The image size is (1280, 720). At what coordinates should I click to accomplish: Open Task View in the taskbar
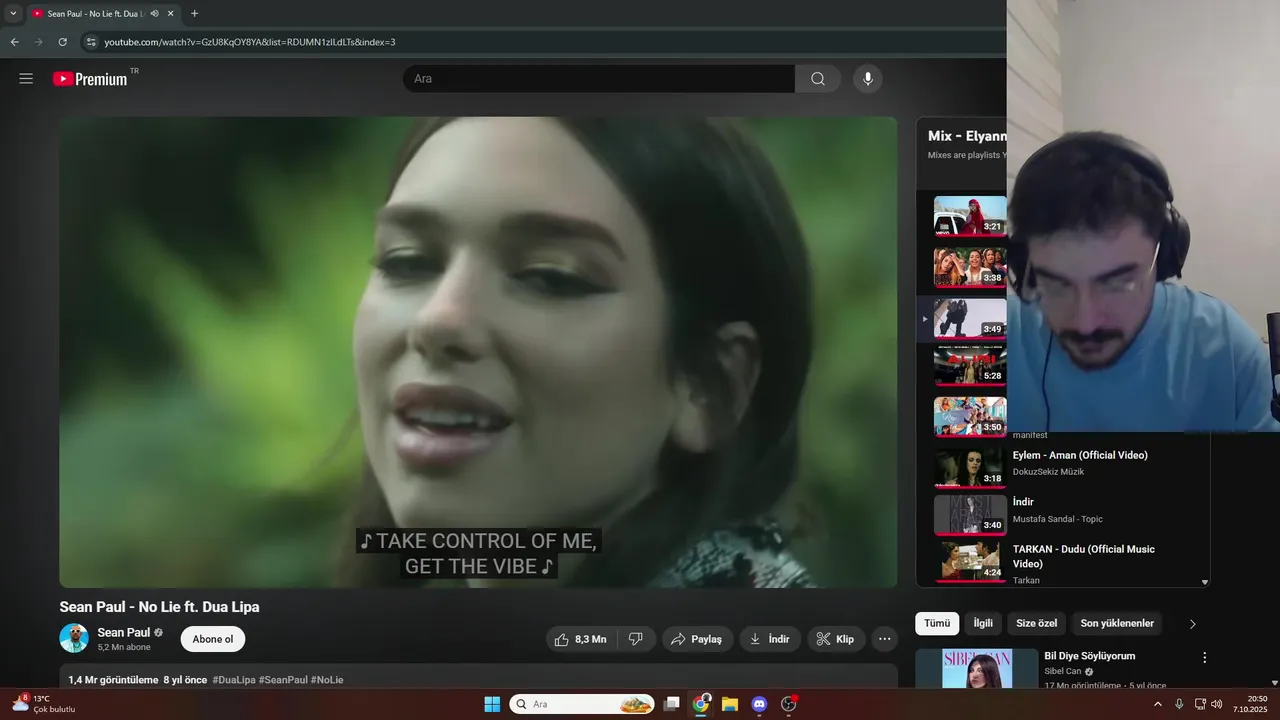672,704
